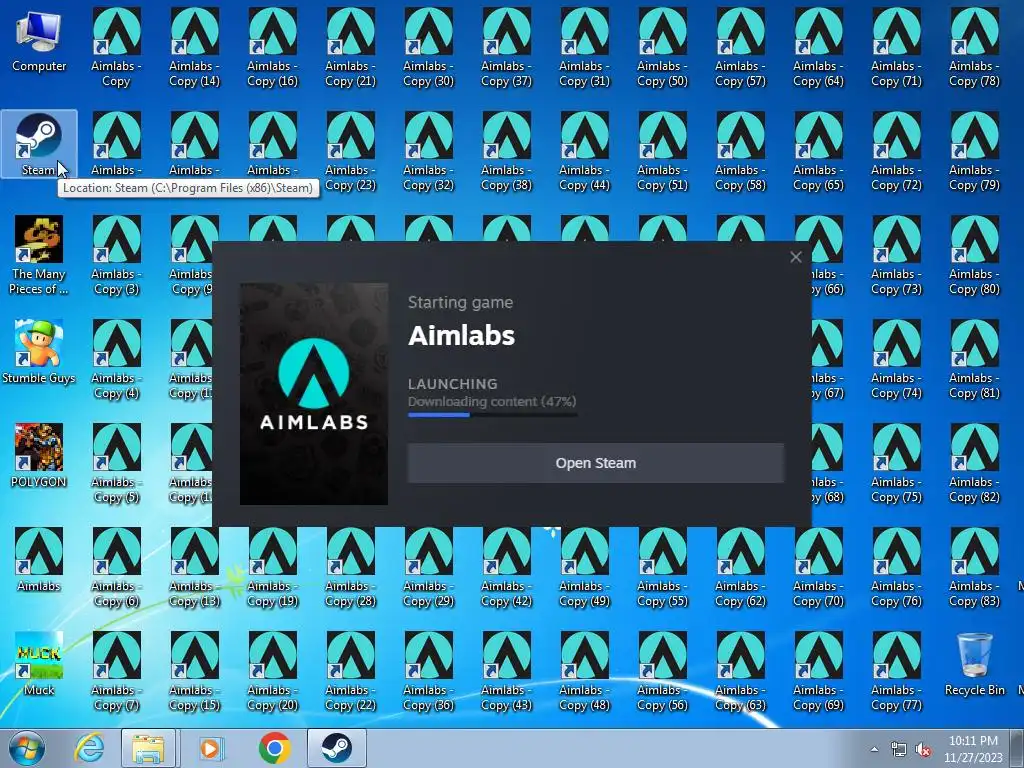1024x768 pixels.
Task: Select the Aimlabs - Copy (48) shortcut
Action: [584, 671]
